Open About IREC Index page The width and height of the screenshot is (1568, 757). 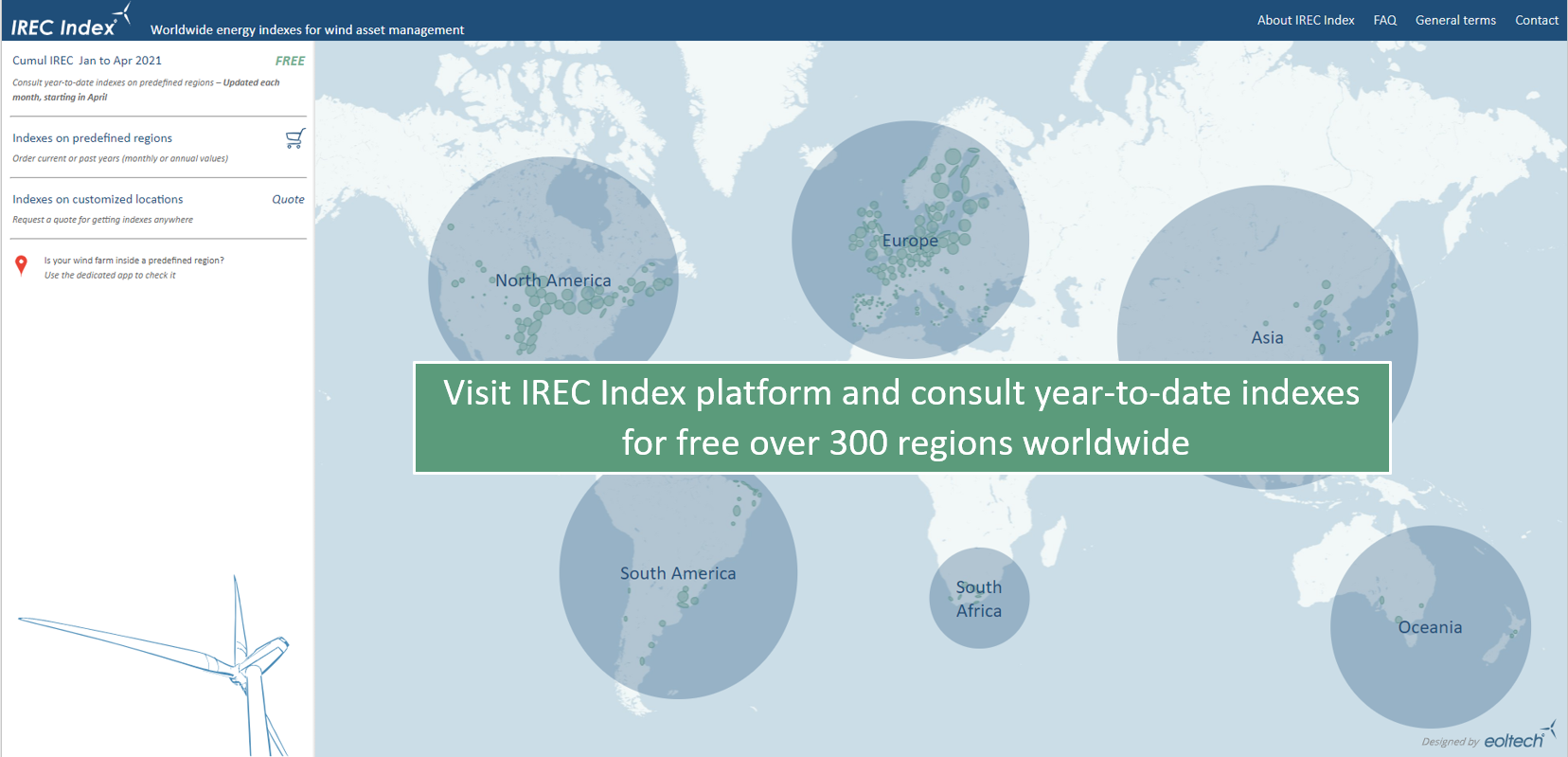tap(1306, 20)
